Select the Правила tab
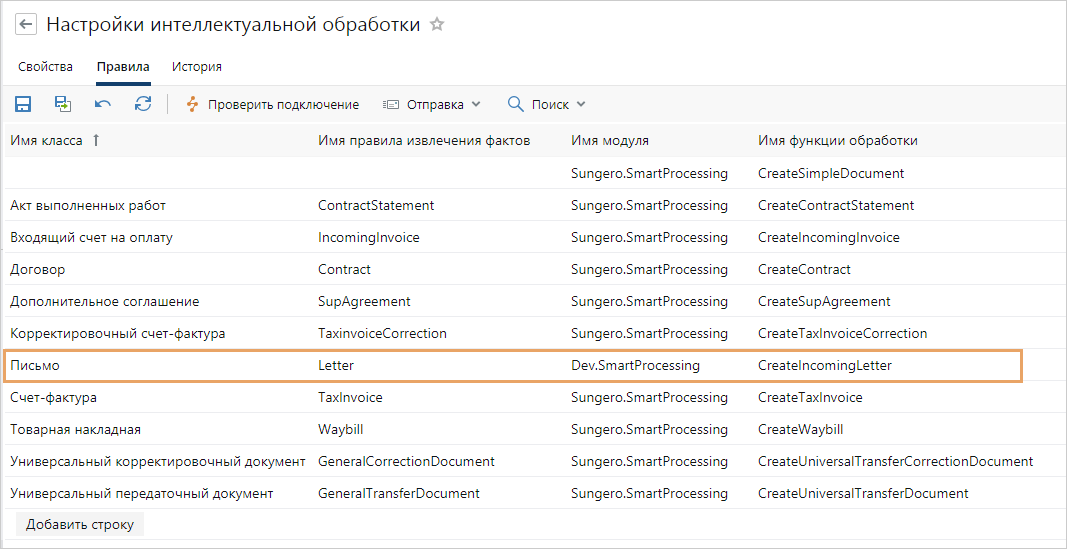This screenshot has height=549, width=1067. click(x=123, y=67)
